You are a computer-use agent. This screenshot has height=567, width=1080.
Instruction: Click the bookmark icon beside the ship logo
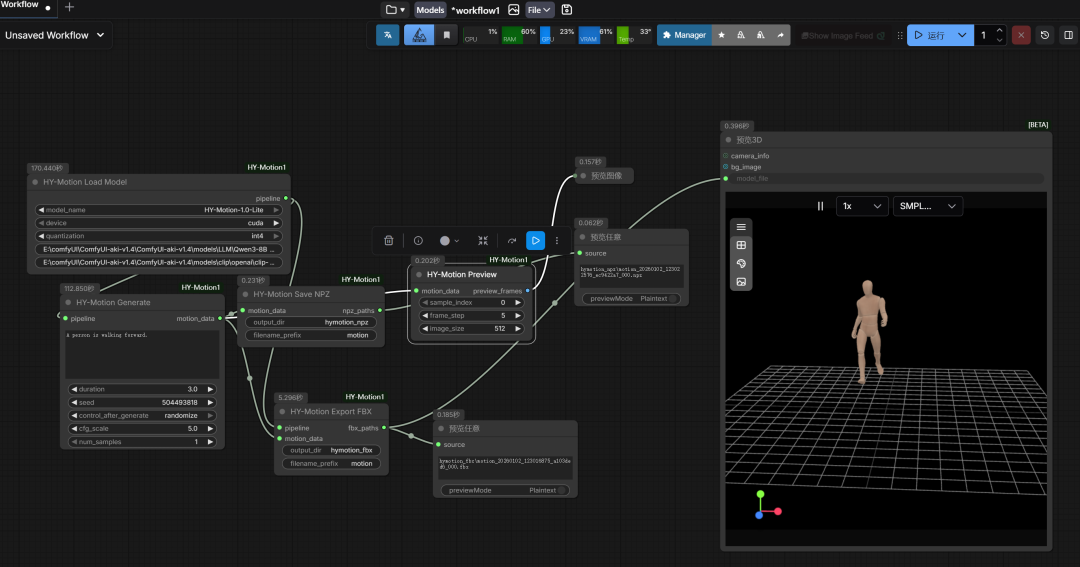(x=446, y=35)
